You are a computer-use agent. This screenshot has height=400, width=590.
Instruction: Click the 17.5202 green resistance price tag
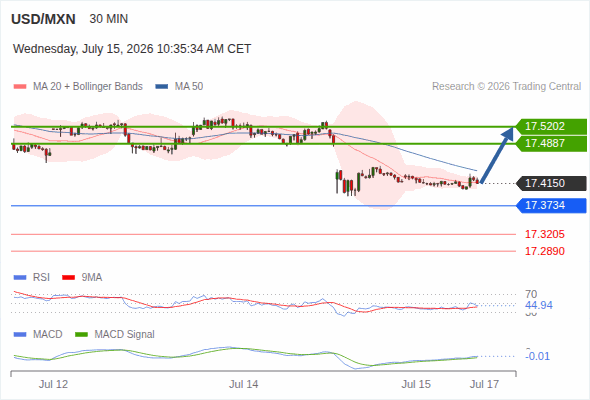551,126
